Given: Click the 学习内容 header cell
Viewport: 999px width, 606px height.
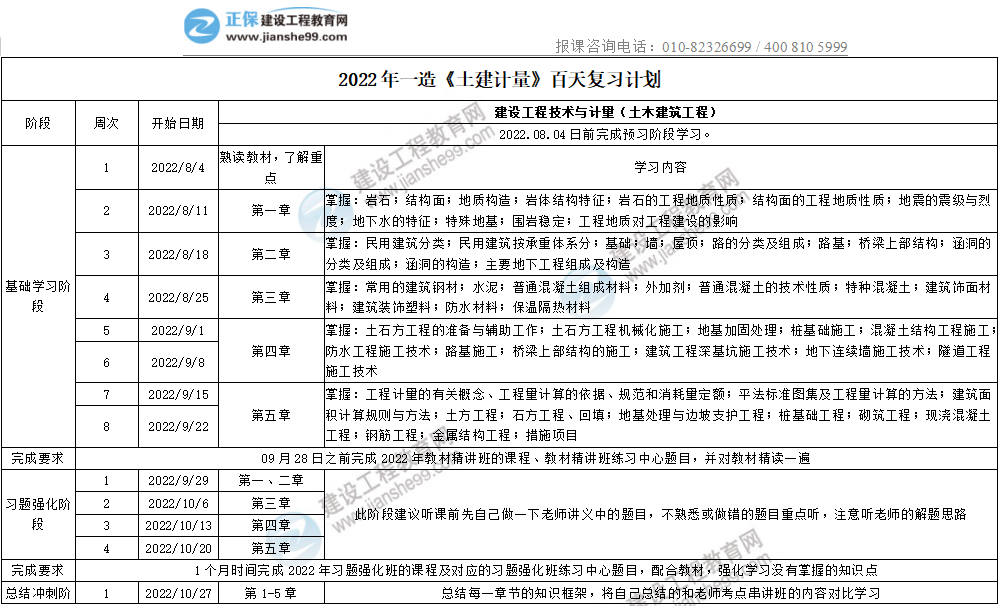Looking at the screenshot, I should coord(660,167).
